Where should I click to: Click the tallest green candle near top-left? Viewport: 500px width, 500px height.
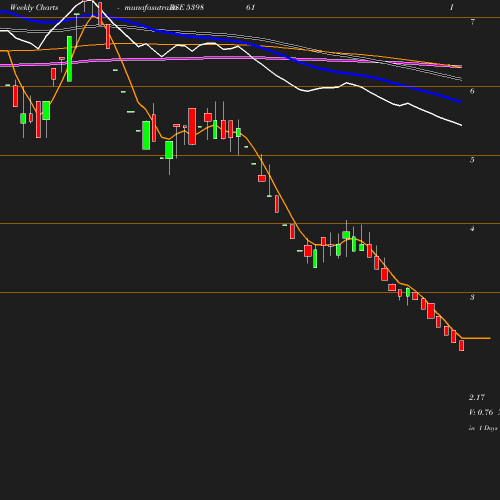click(69, 59)
